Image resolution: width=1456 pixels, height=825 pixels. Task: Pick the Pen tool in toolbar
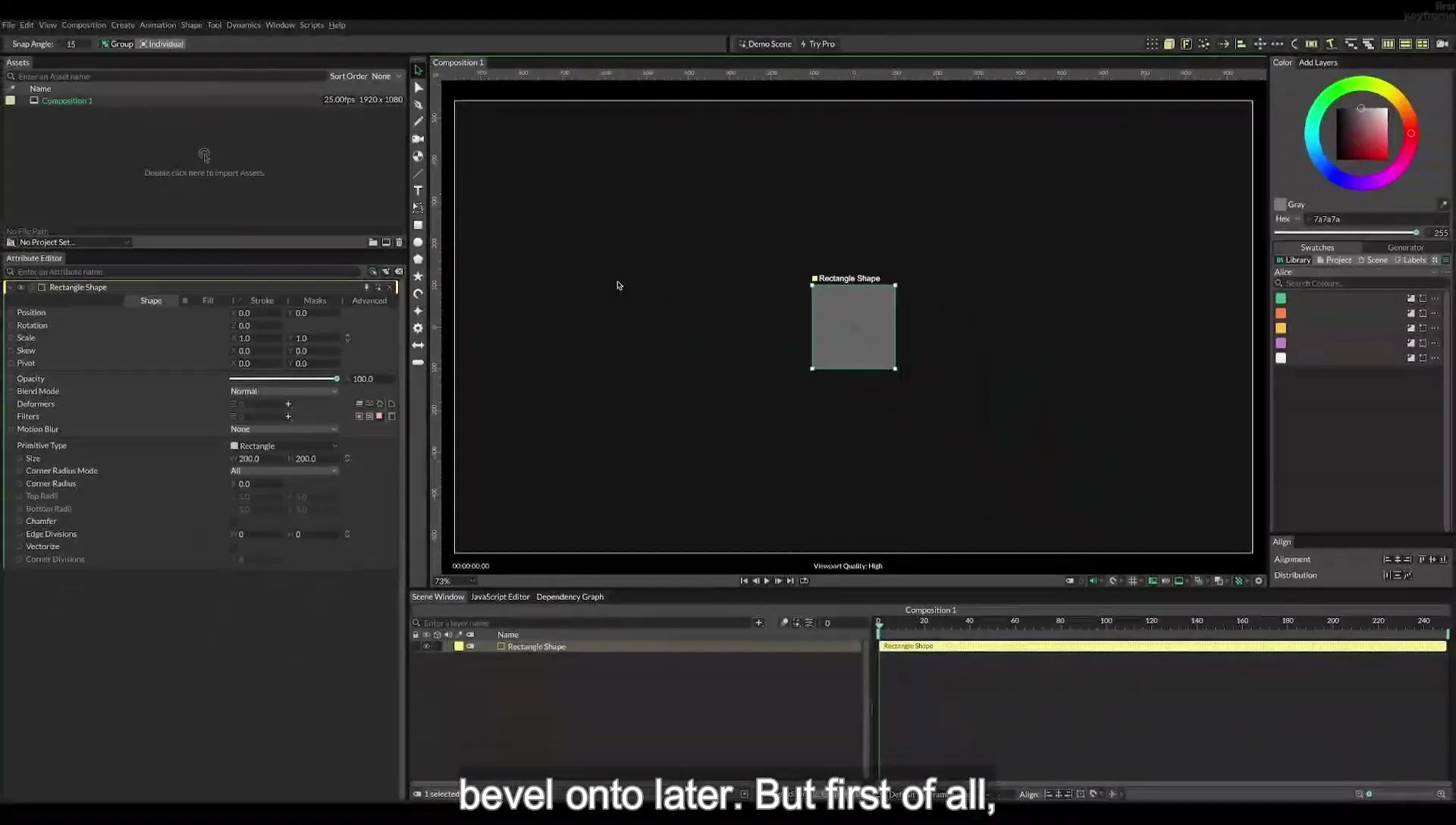(x=418, y=105)
